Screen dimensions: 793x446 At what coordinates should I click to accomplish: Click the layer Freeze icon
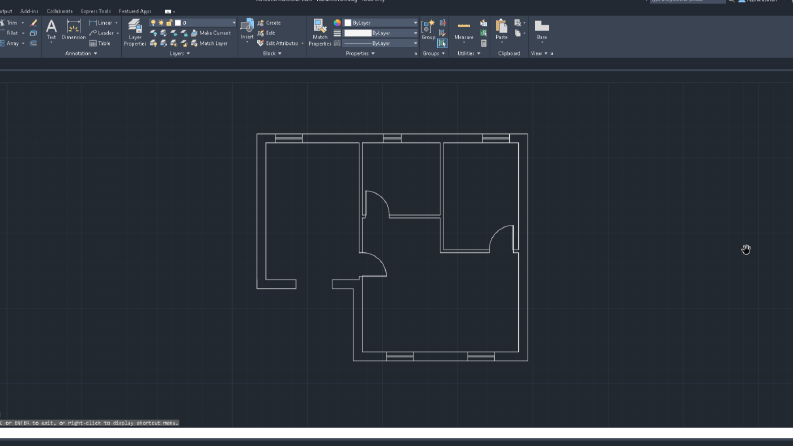[173, 33]
